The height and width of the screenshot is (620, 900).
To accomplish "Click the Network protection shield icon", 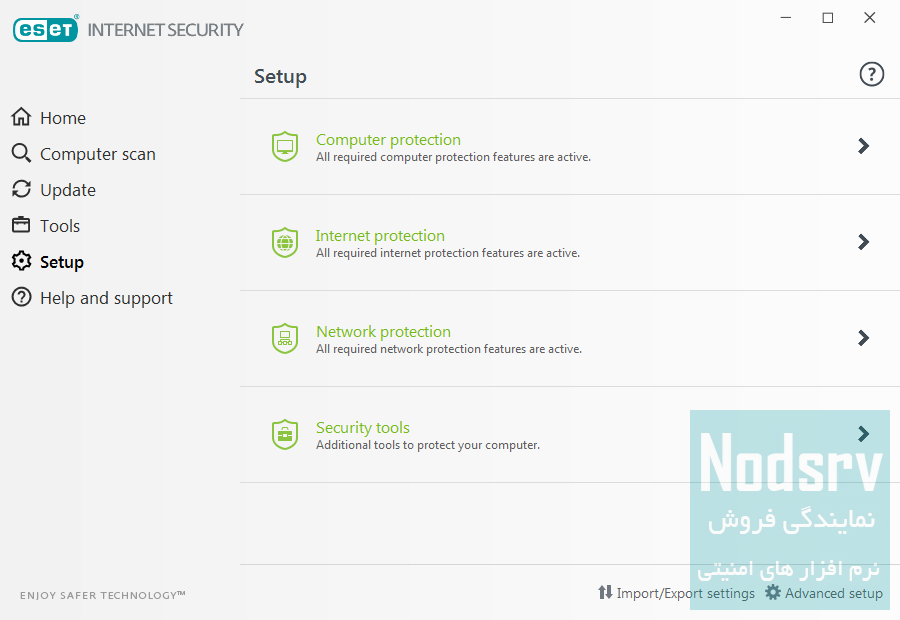I will click(285, 338).
